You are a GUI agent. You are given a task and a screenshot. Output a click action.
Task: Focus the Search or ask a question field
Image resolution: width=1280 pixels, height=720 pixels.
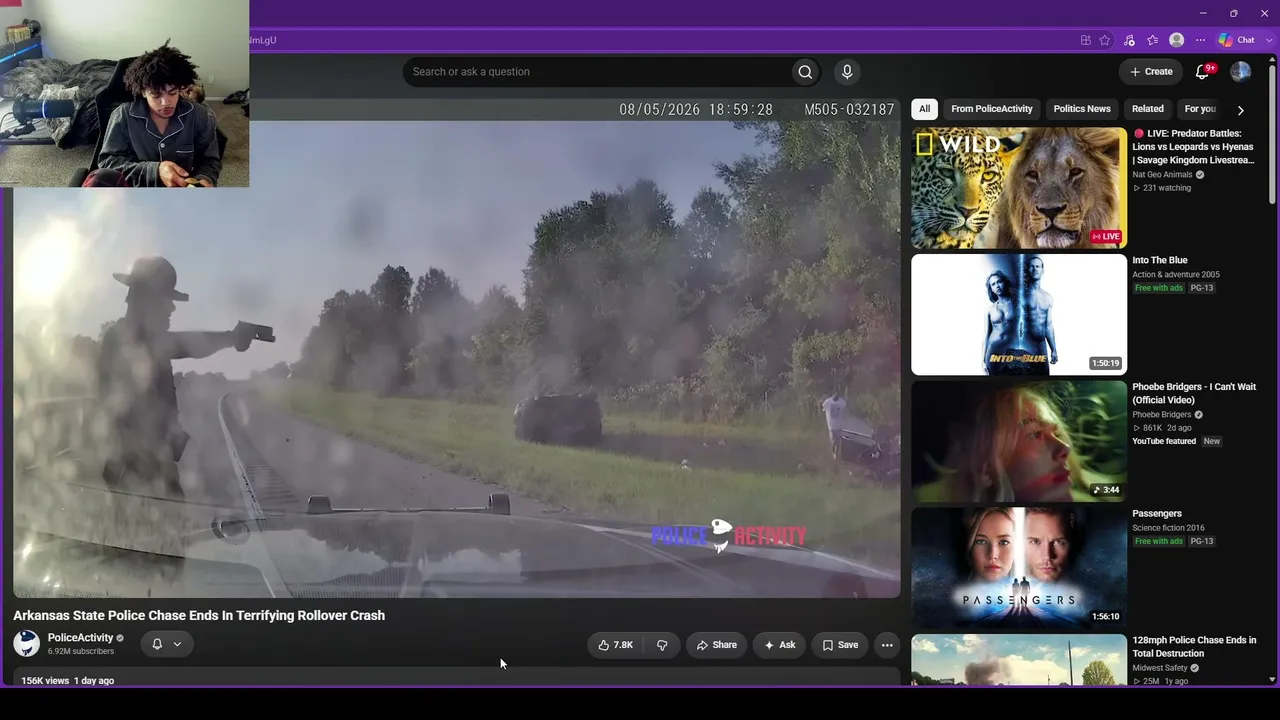[597, 72]
